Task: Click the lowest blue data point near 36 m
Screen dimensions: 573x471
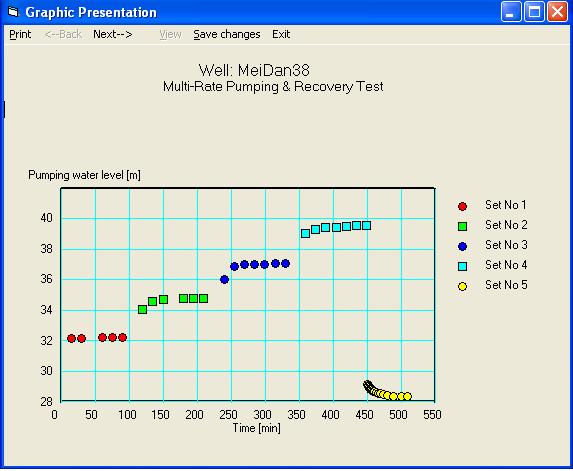Action: click(224, 280)
